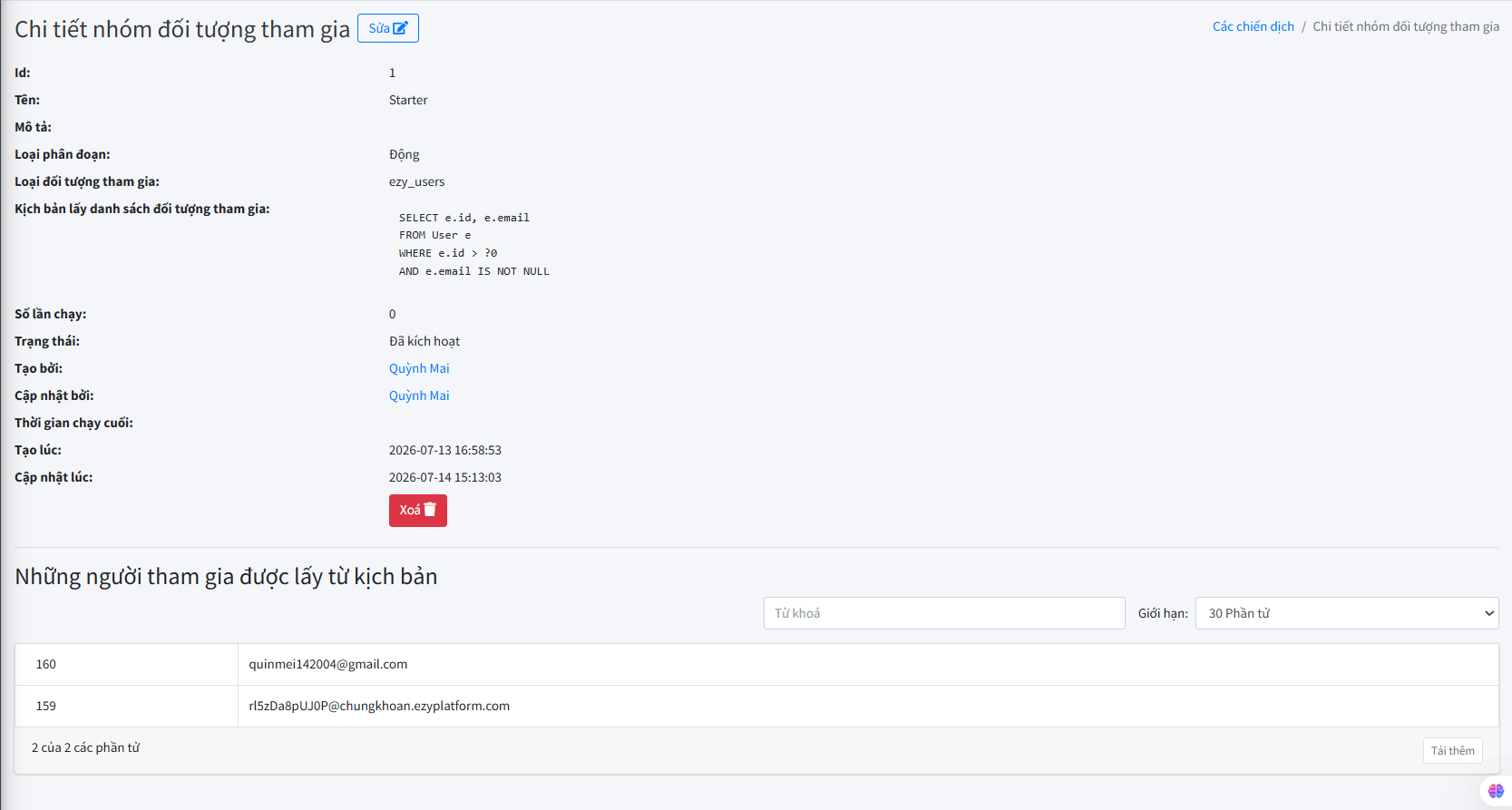Click the Chi tiết nhóm đối tượng breadcrumb text
1512x810 pixels.
[1406, 26]
